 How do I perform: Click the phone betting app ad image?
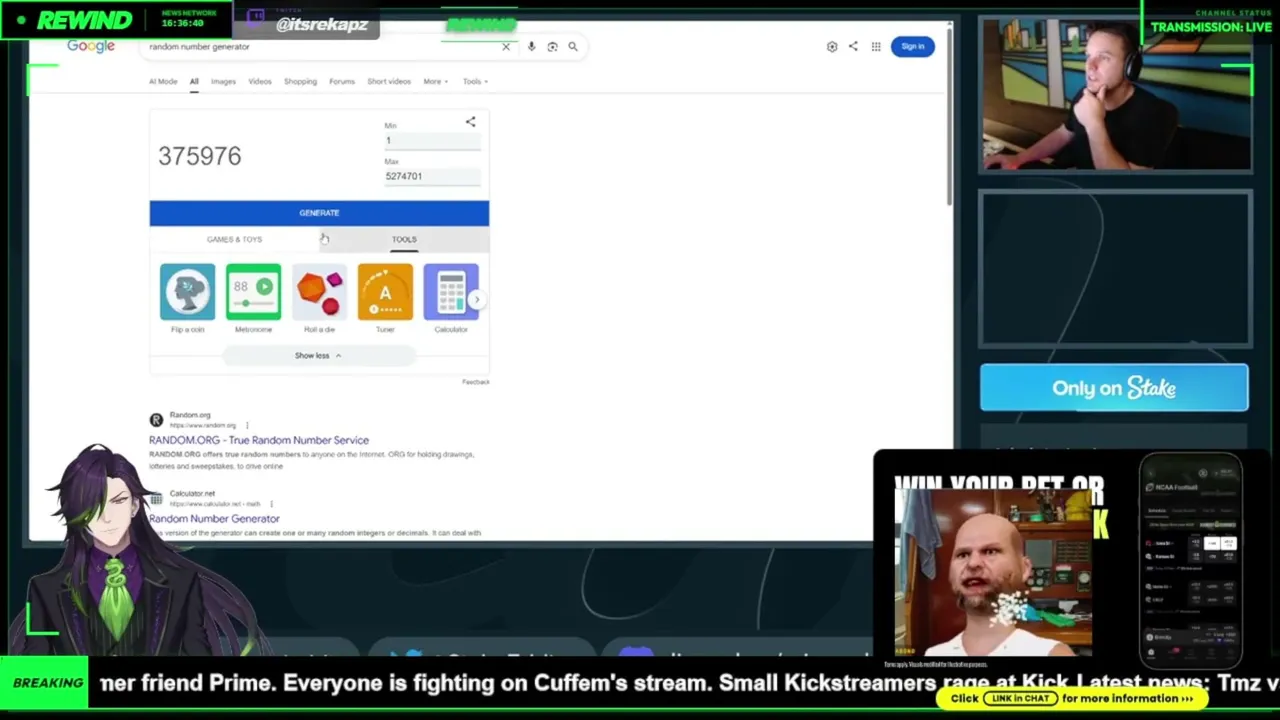1192,560
